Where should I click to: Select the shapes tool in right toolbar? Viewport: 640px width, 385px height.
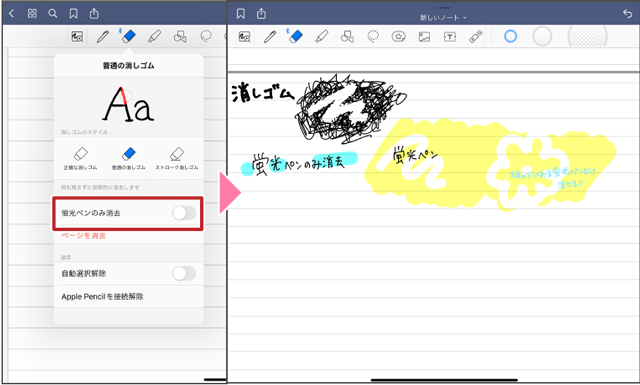pyautogui.click(x=347, y=37)
